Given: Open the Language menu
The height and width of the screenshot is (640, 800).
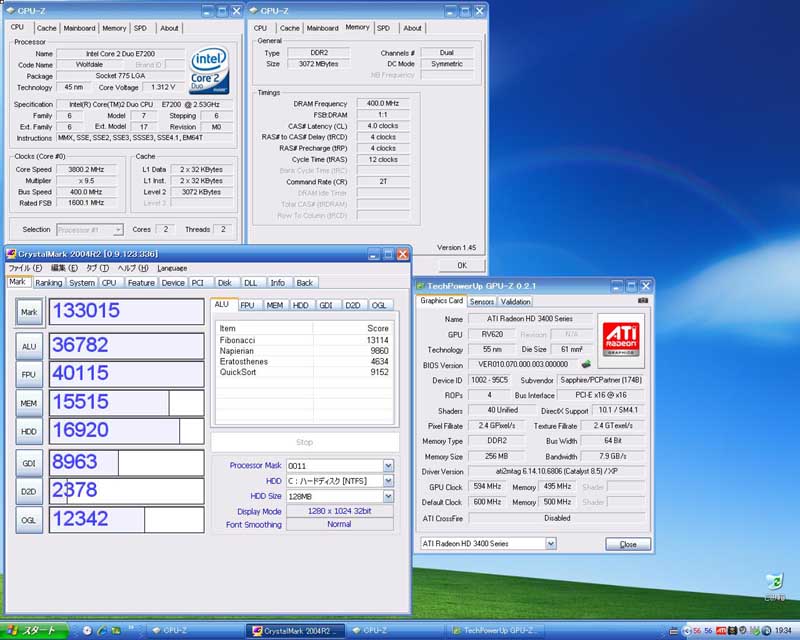Looking at the screenshot, I should (x=172, y=268).
